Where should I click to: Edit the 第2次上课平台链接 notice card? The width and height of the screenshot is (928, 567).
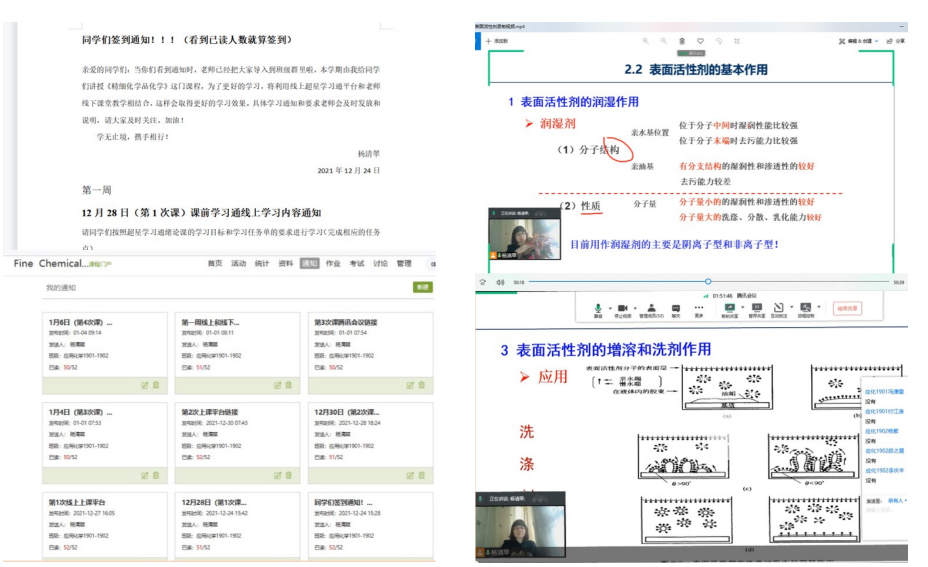277,475
